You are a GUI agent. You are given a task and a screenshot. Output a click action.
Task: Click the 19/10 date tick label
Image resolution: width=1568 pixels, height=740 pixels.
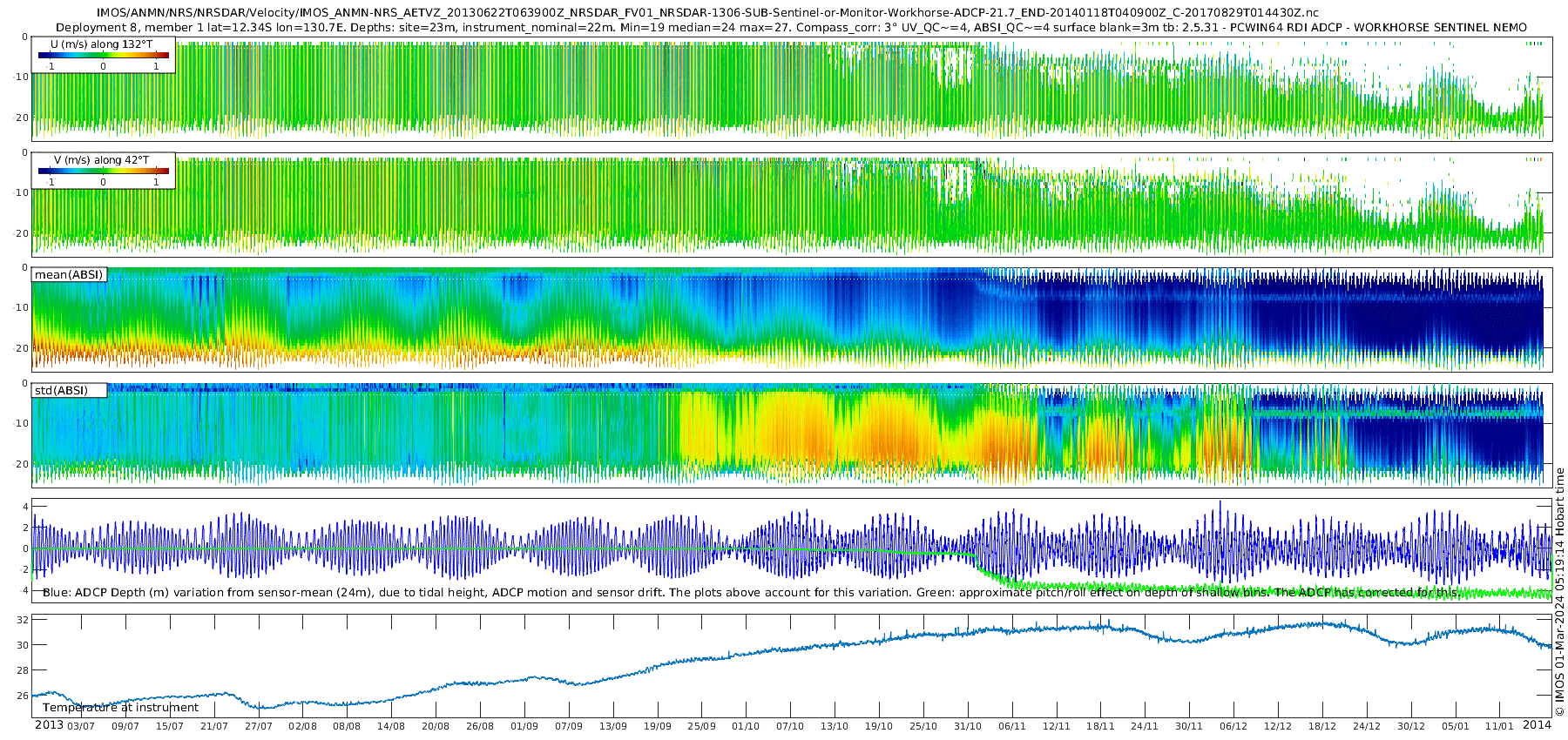879,726
